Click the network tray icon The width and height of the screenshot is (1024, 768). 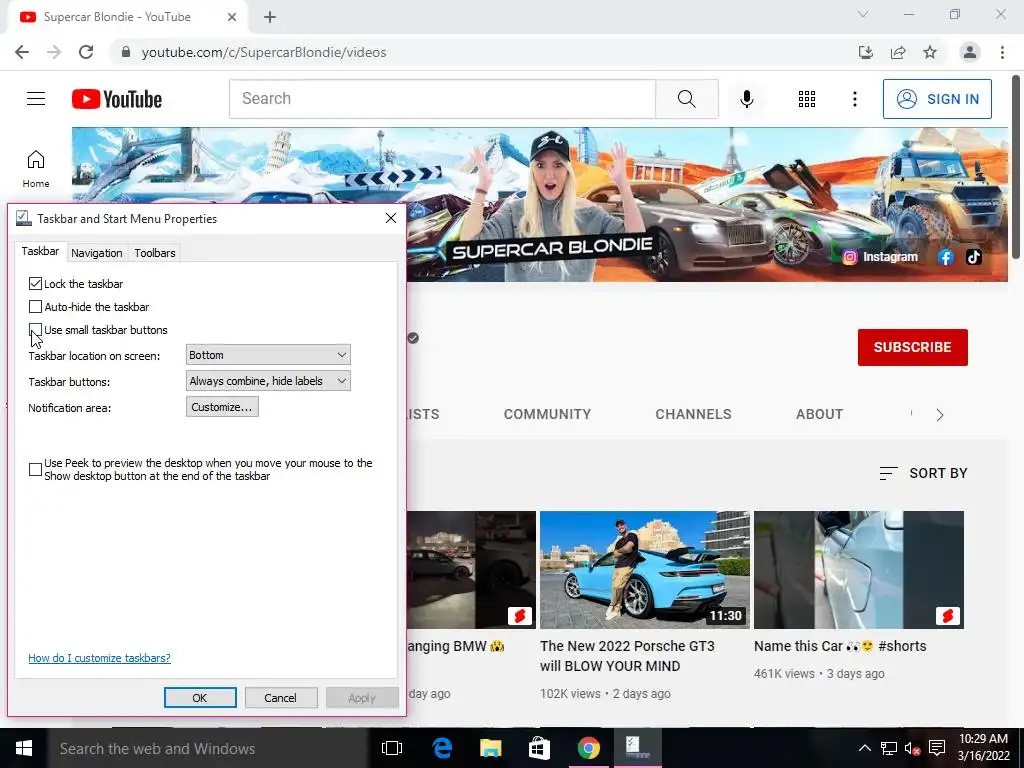coord(889,748)
